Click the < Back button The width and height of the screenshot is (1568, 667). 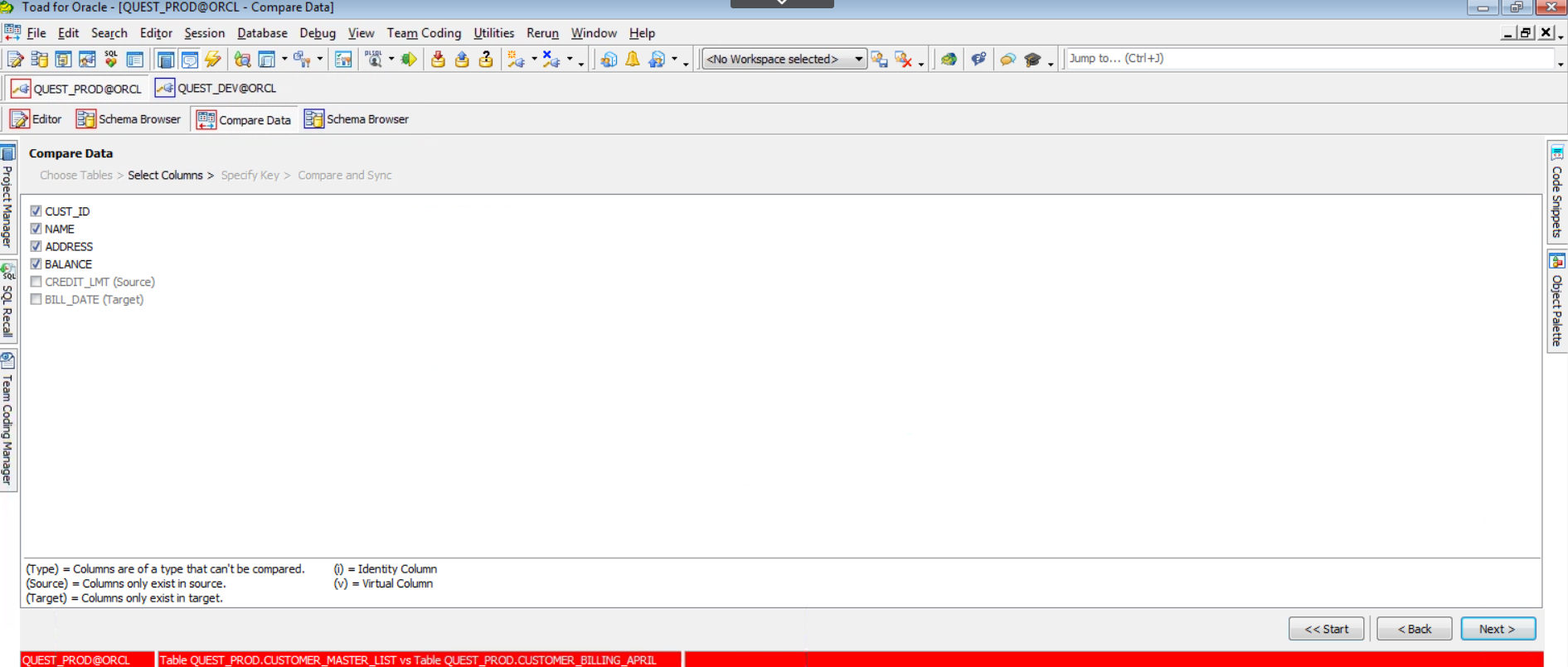click(1415, 629)
